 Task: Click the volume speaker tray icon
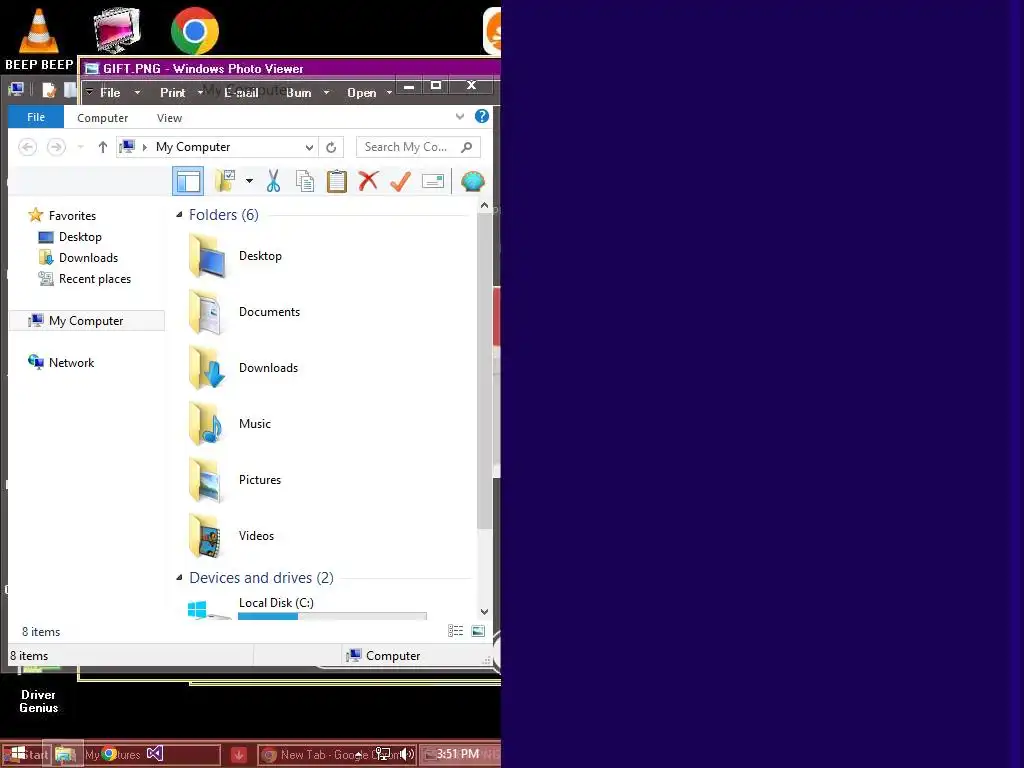(407, 754)
